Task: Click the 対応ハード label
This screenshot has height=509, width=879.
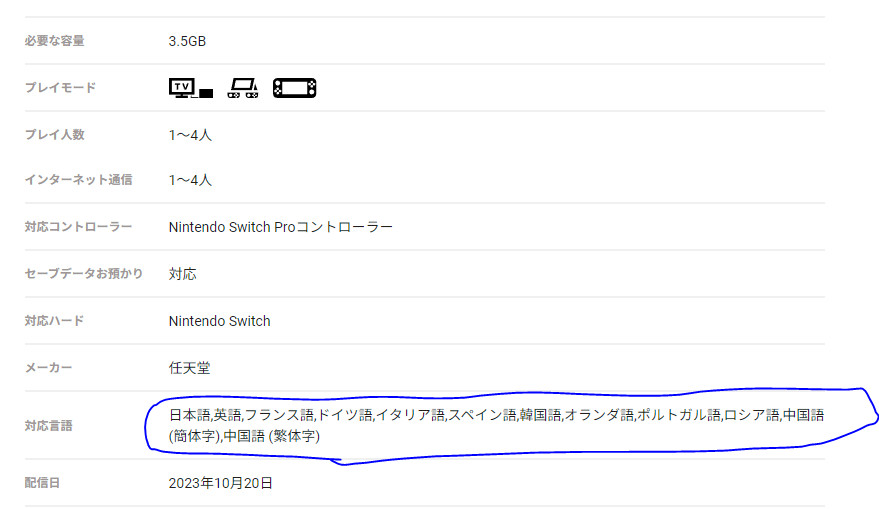Action: coord(54,321)
